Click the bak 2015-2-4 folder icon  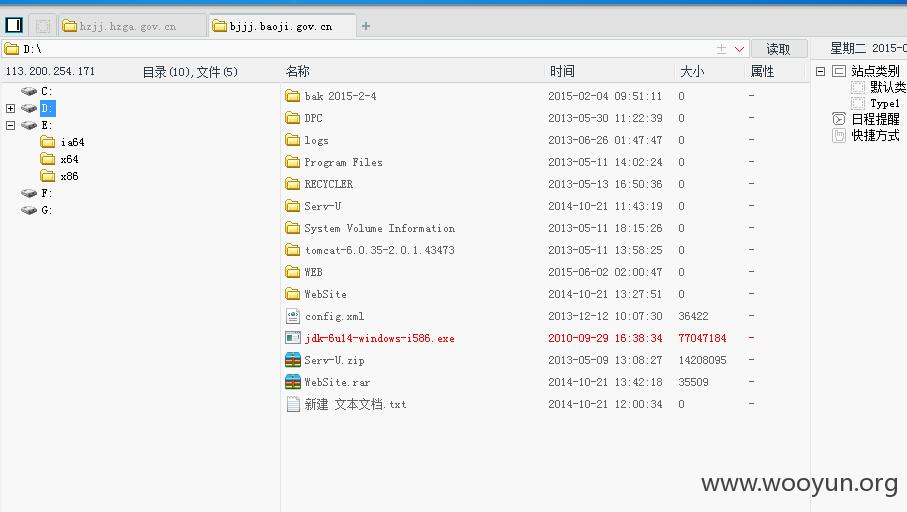click(293, 95)
